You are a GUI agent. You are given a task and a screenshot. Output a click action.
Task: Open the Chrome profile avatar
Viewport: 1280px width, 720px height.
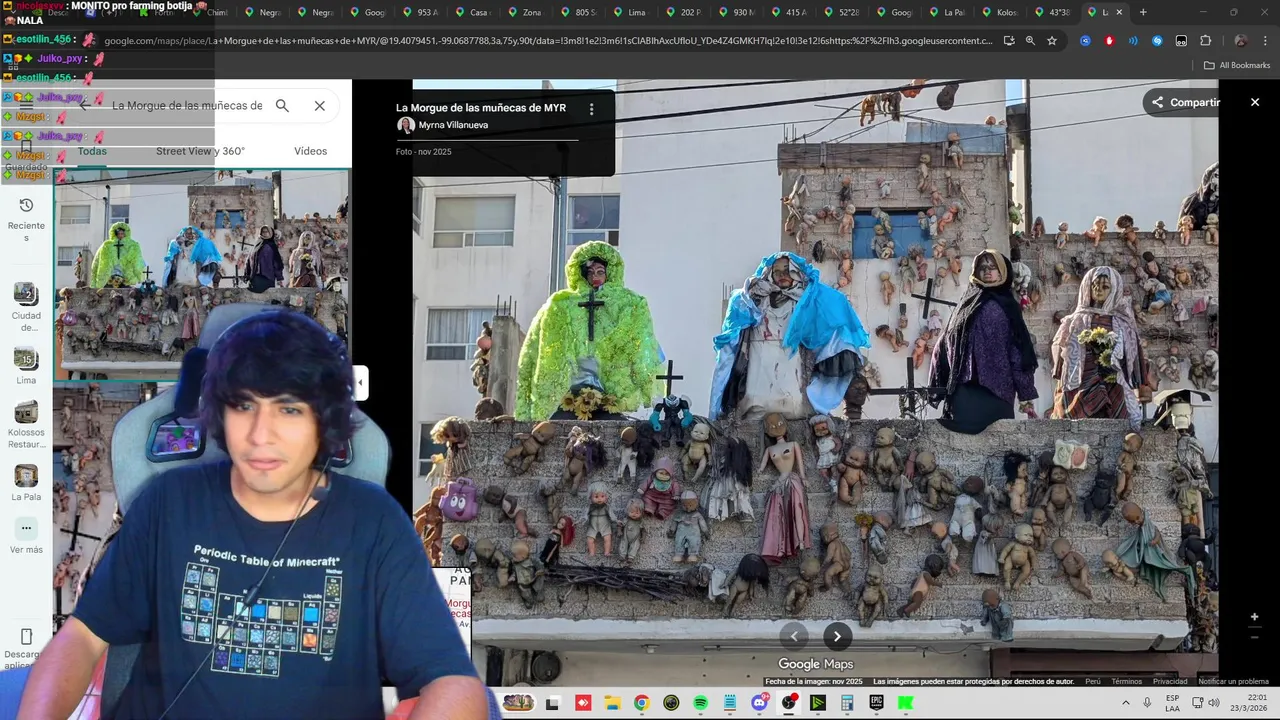click(x=1240, y=41)
